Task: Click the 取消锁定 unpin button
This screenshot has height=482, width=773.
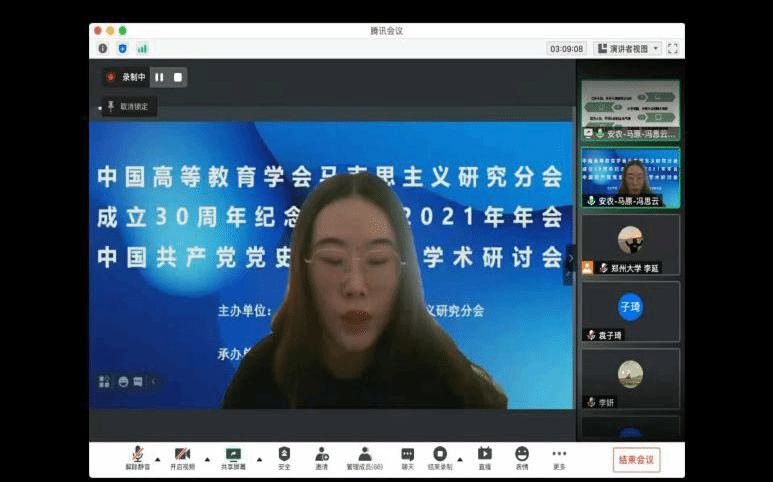Action: coord(129,106)
